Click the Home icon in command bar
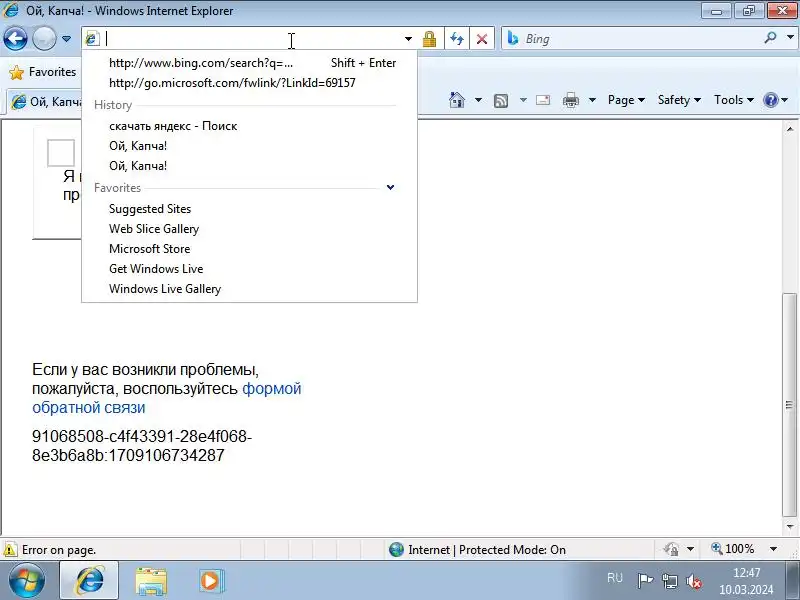This screenshot has height=600, width=800. point(457,100)
